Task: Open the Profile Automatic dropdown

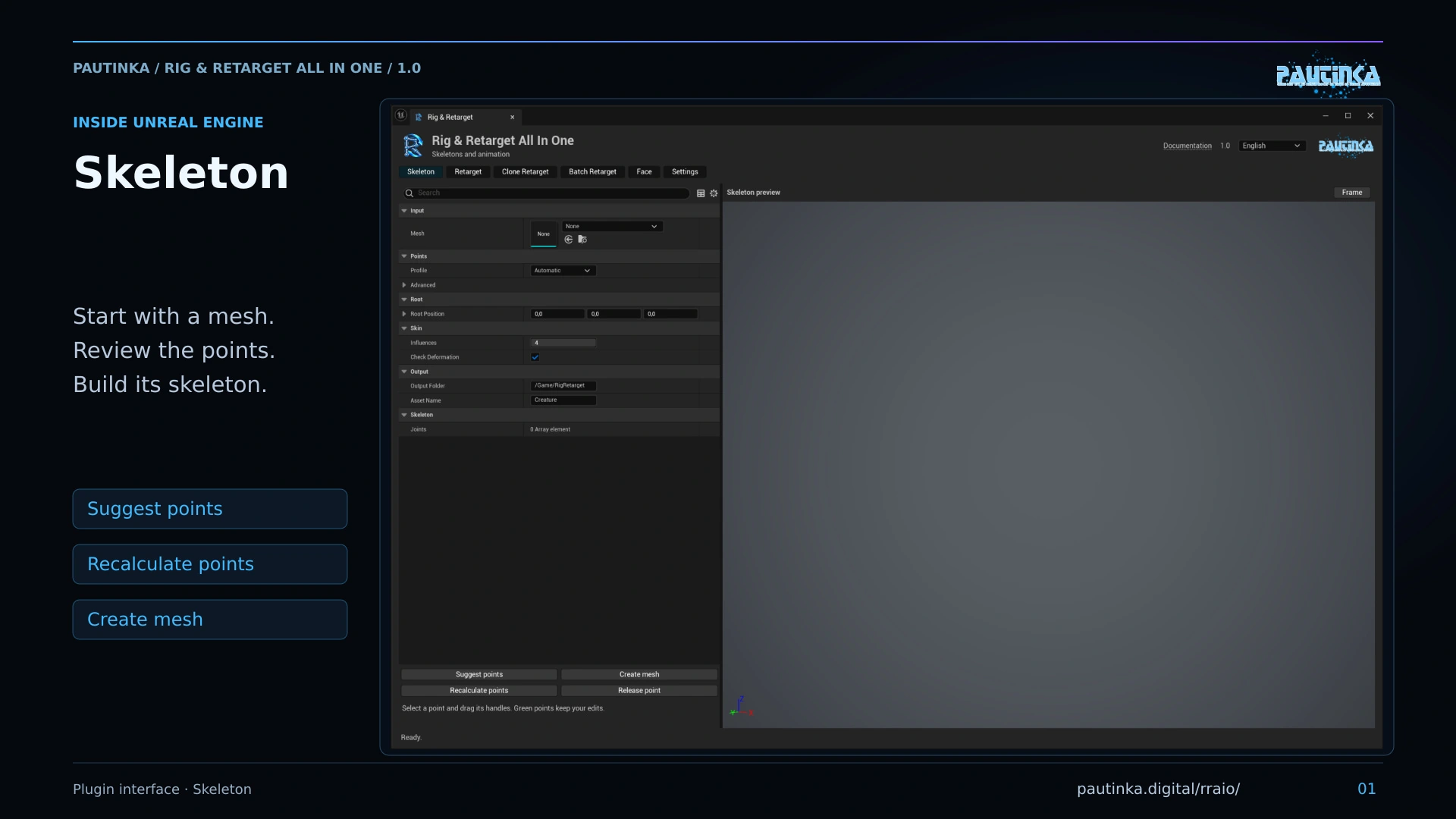Action: click(x=563, y=271)
